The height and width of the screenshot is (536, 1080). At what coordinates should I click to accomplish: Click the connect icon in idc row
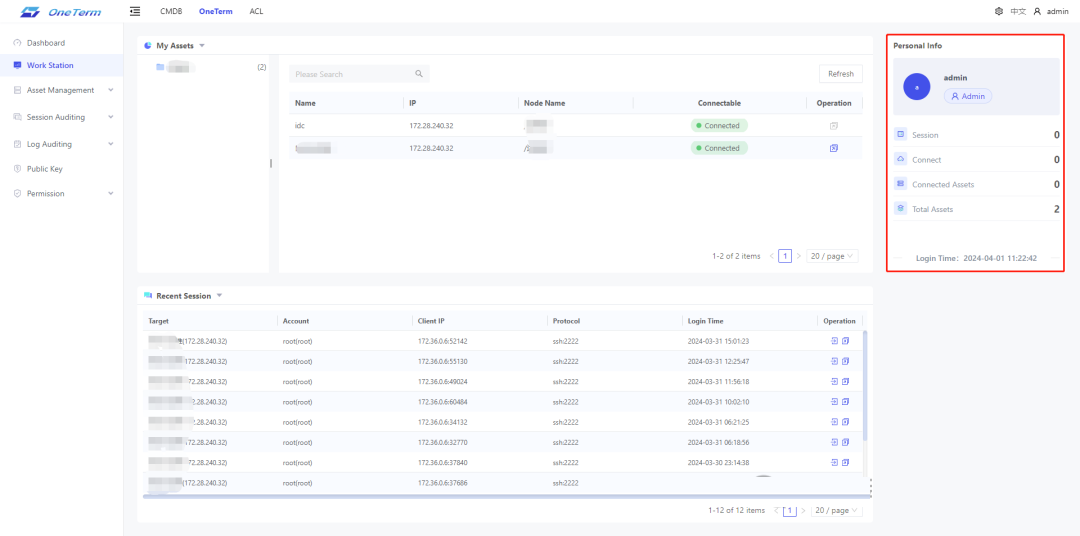833,125
